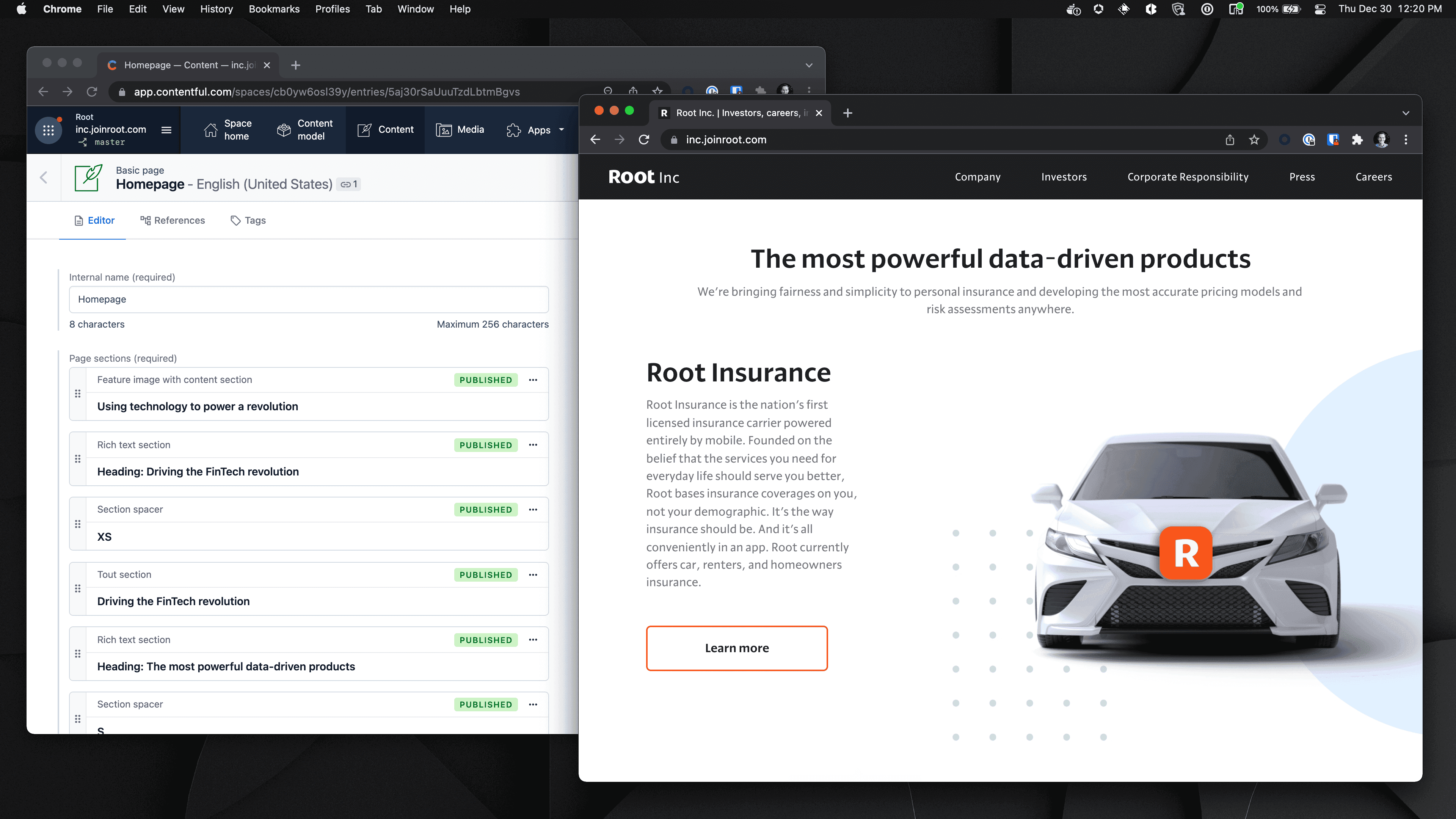Image resolution: width=1456 pixels, height=819 pixels.
Task: Open actions menu for the last Section spacer
Action: click(x=533, y=704)
